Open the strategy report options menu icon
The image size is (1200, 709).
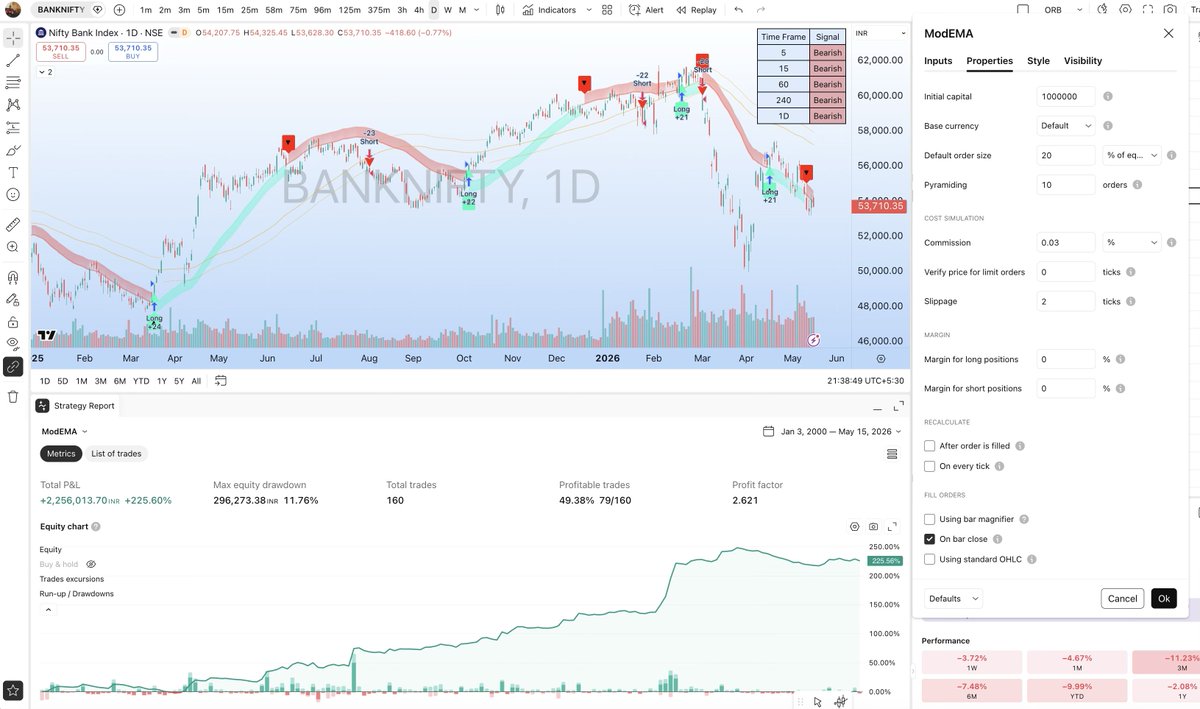[892, 454]
